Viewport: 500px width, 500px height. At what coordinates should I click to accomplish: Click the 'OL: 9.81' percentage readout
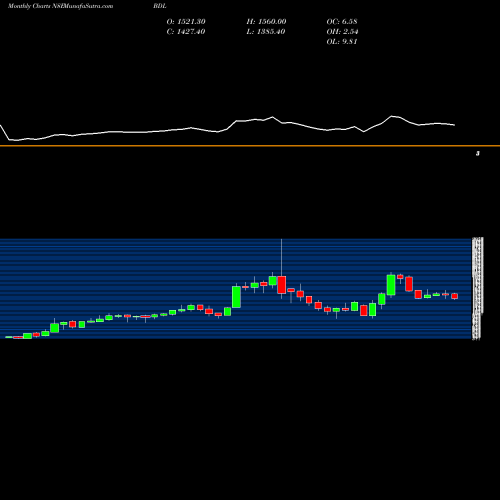pyautogui.click(x=342, y=42)
